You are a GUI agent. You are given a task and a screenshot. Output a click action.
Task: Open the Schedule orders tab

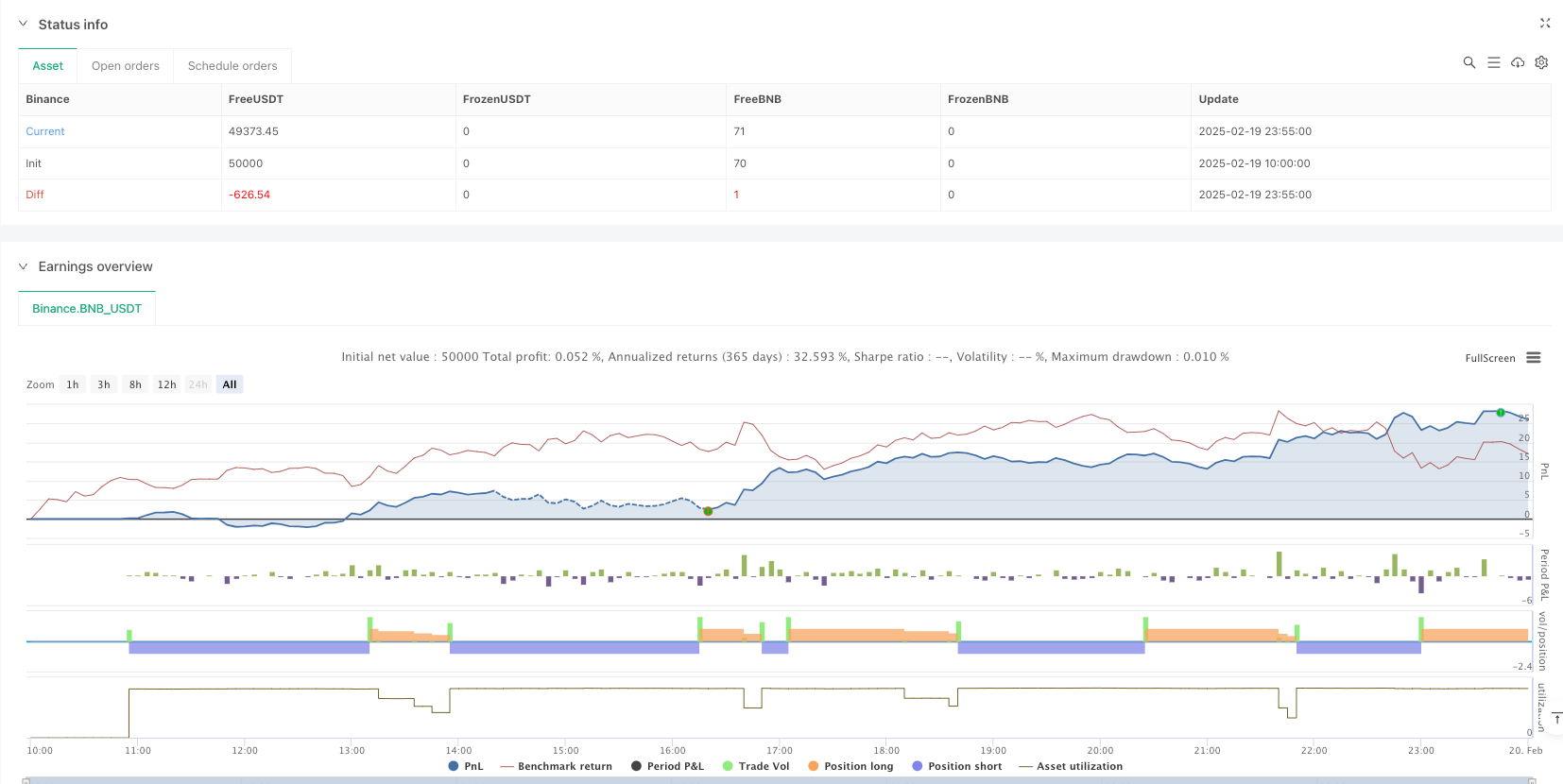pos(232,66)
